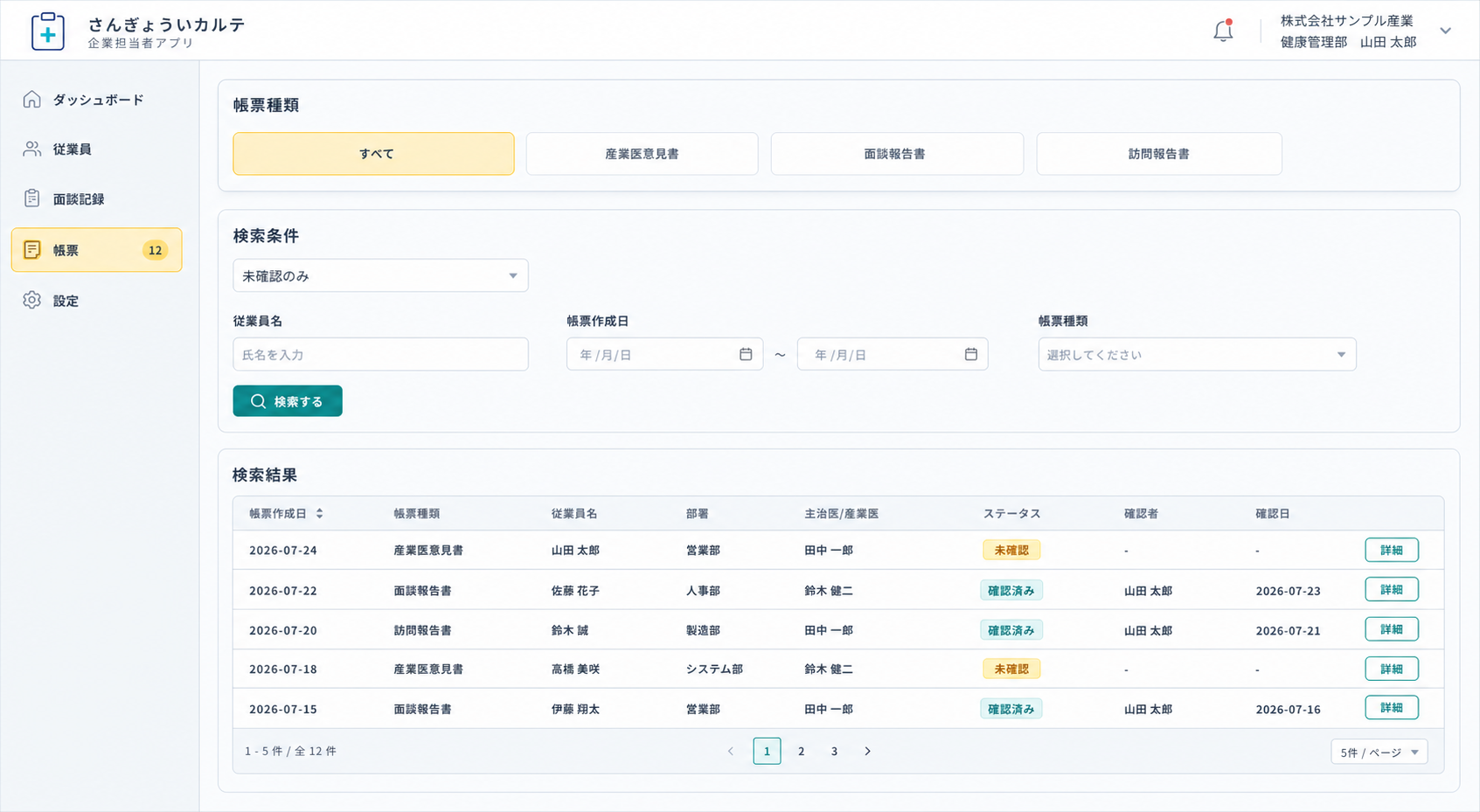Click the employees people icon
The height and width of the screenshot is (812, 1480).
click(32, 149)
